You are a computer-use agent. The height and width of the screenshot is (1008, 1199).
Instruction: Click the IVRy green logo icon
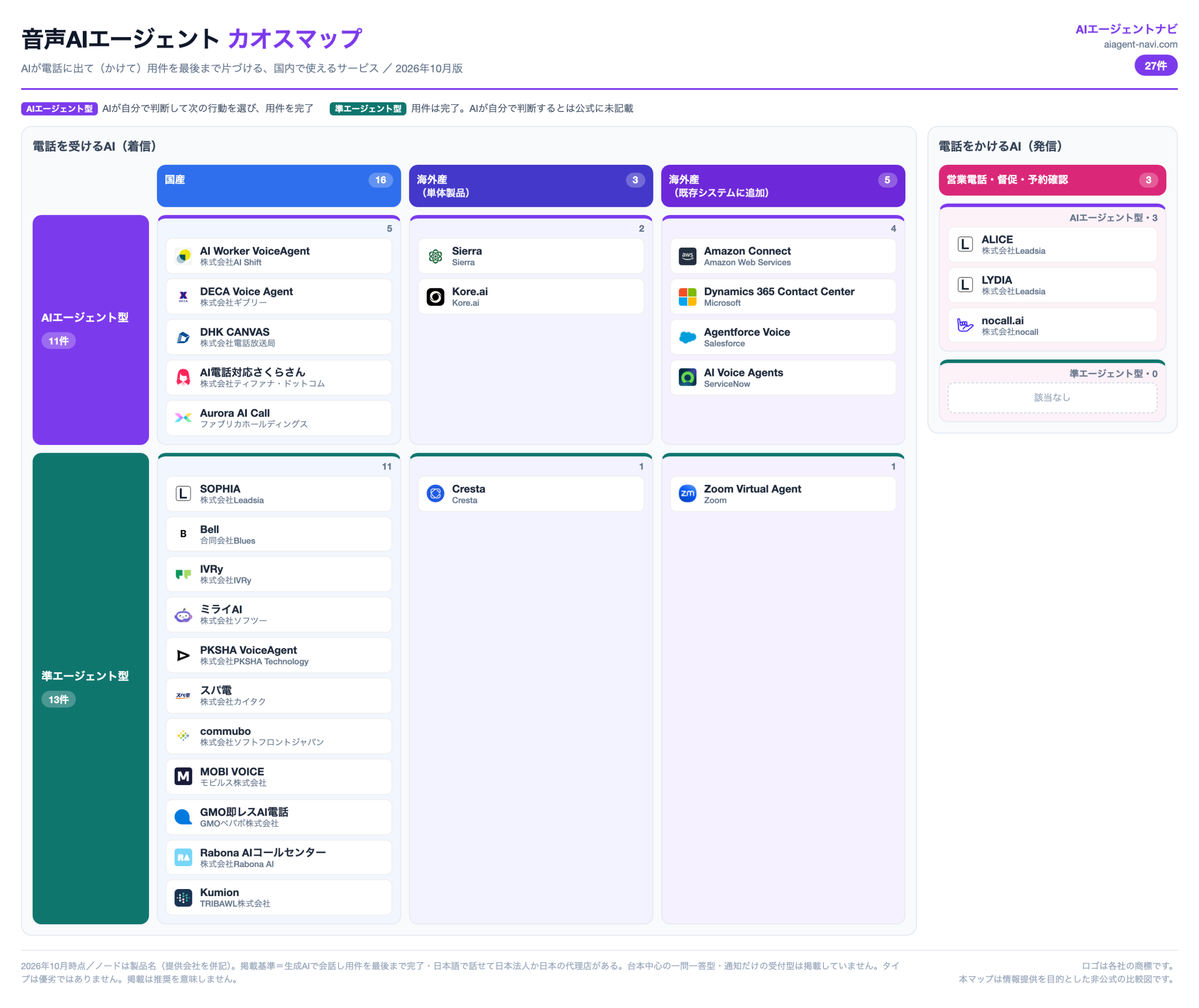pyautogui.click(x=183, y=574)
